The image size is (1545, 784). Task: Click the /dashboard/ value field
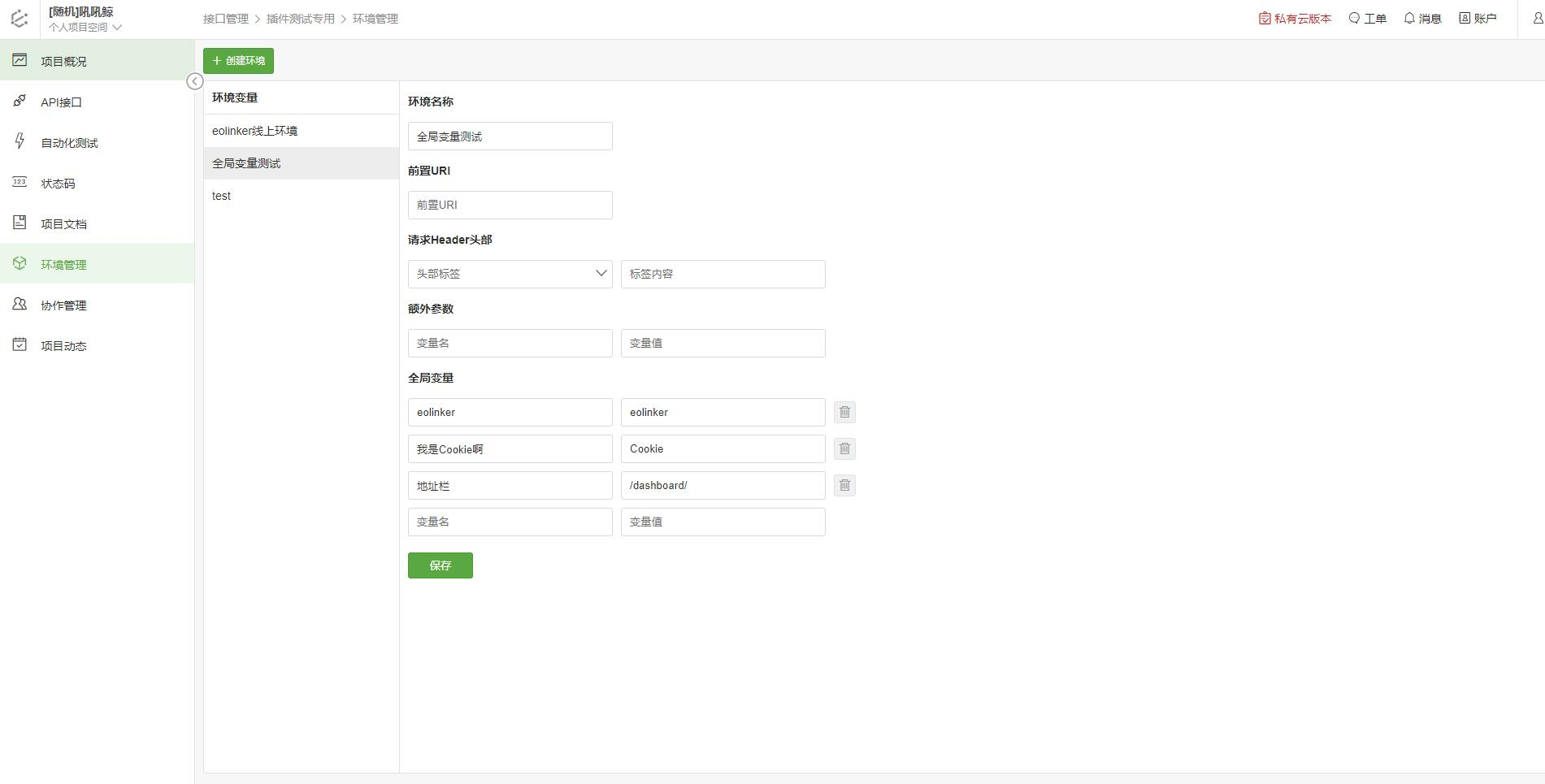[x=723, y=485]
